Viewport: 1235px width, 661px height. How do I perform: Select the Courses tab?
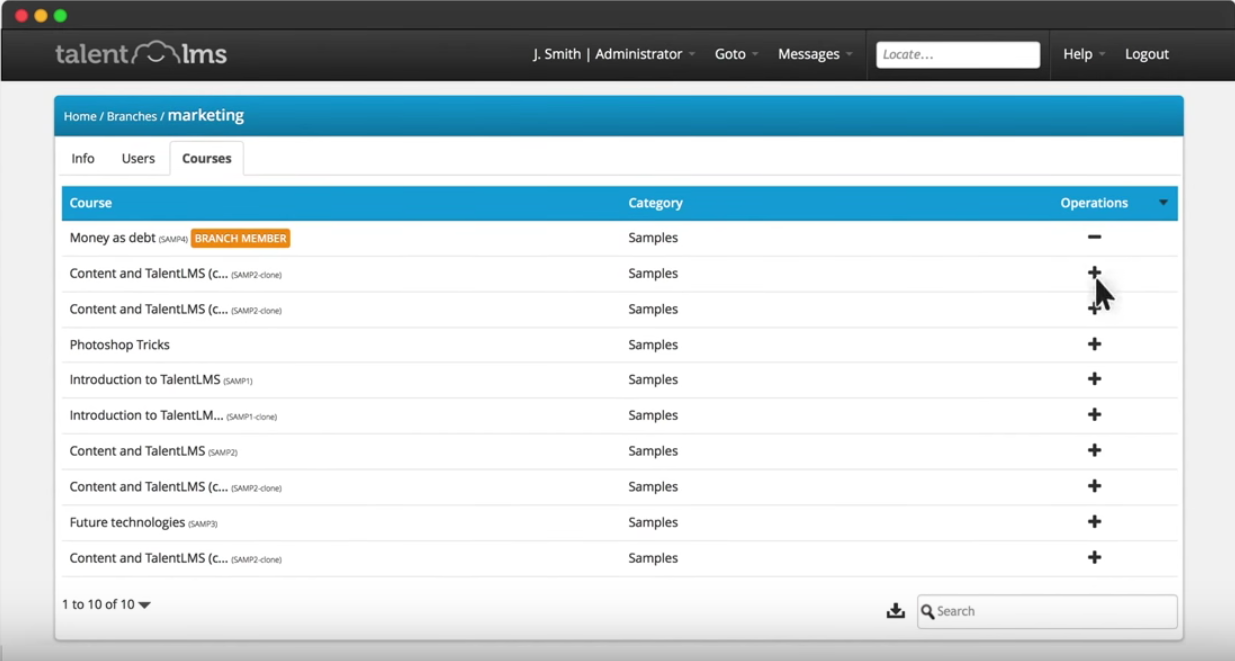point(207,158)
